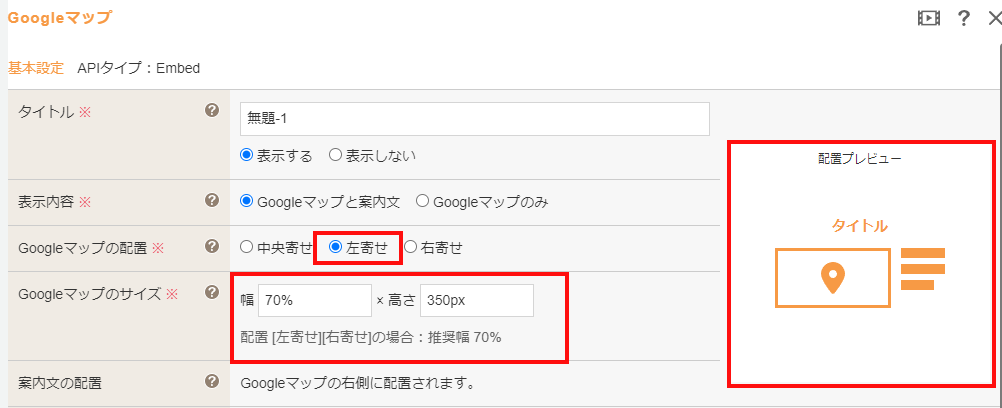Screen dimensions: 1002x408
Task: Show help tooltip for 表示内容 row
Action: [x=212, y=201]
